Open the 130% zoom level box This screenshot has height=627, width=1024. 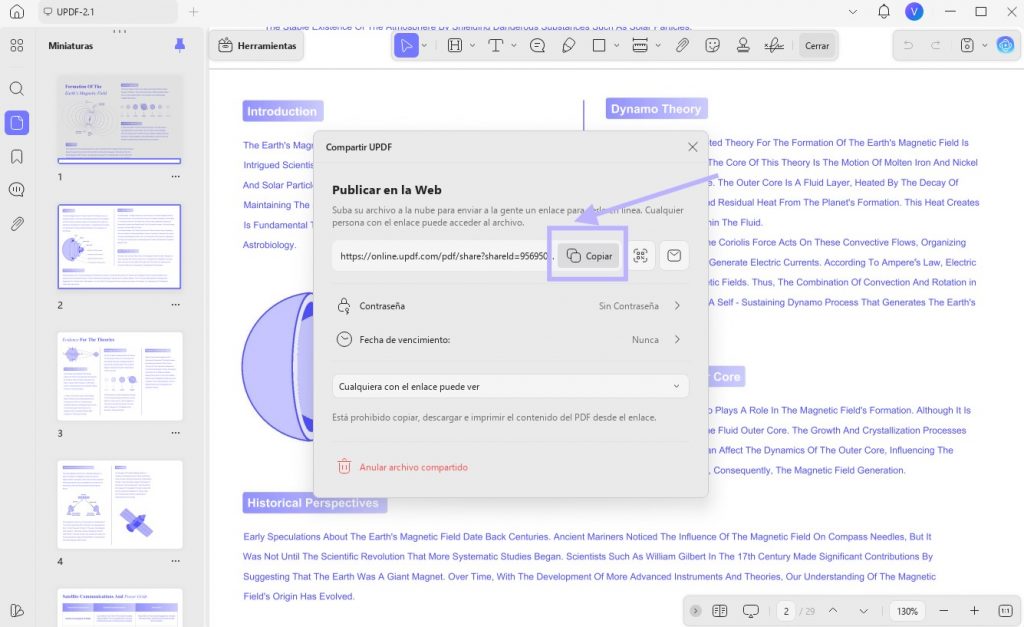(x=907, y=611)
